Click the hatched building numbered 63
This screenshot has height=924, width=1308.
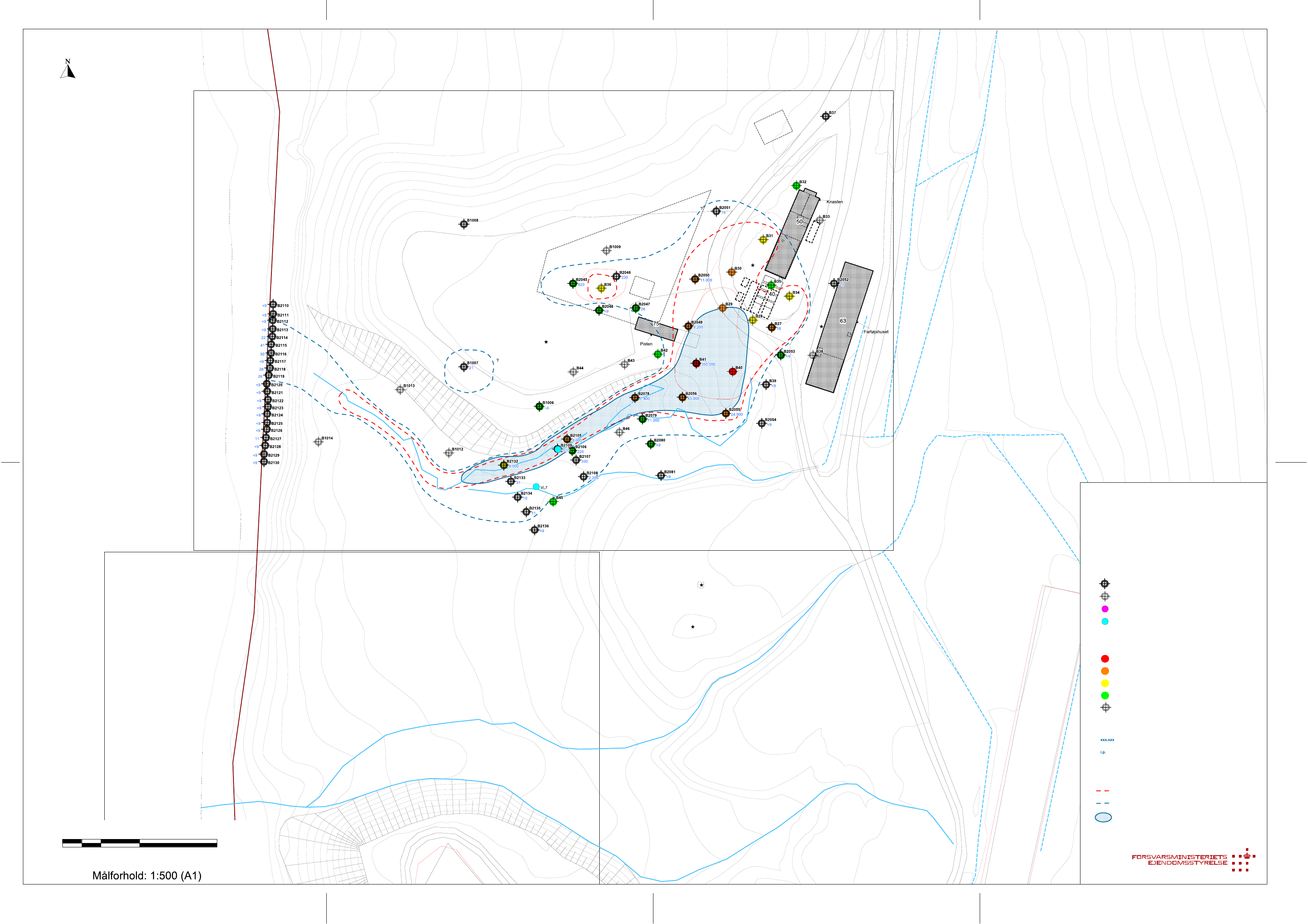[x=839, y=327]
